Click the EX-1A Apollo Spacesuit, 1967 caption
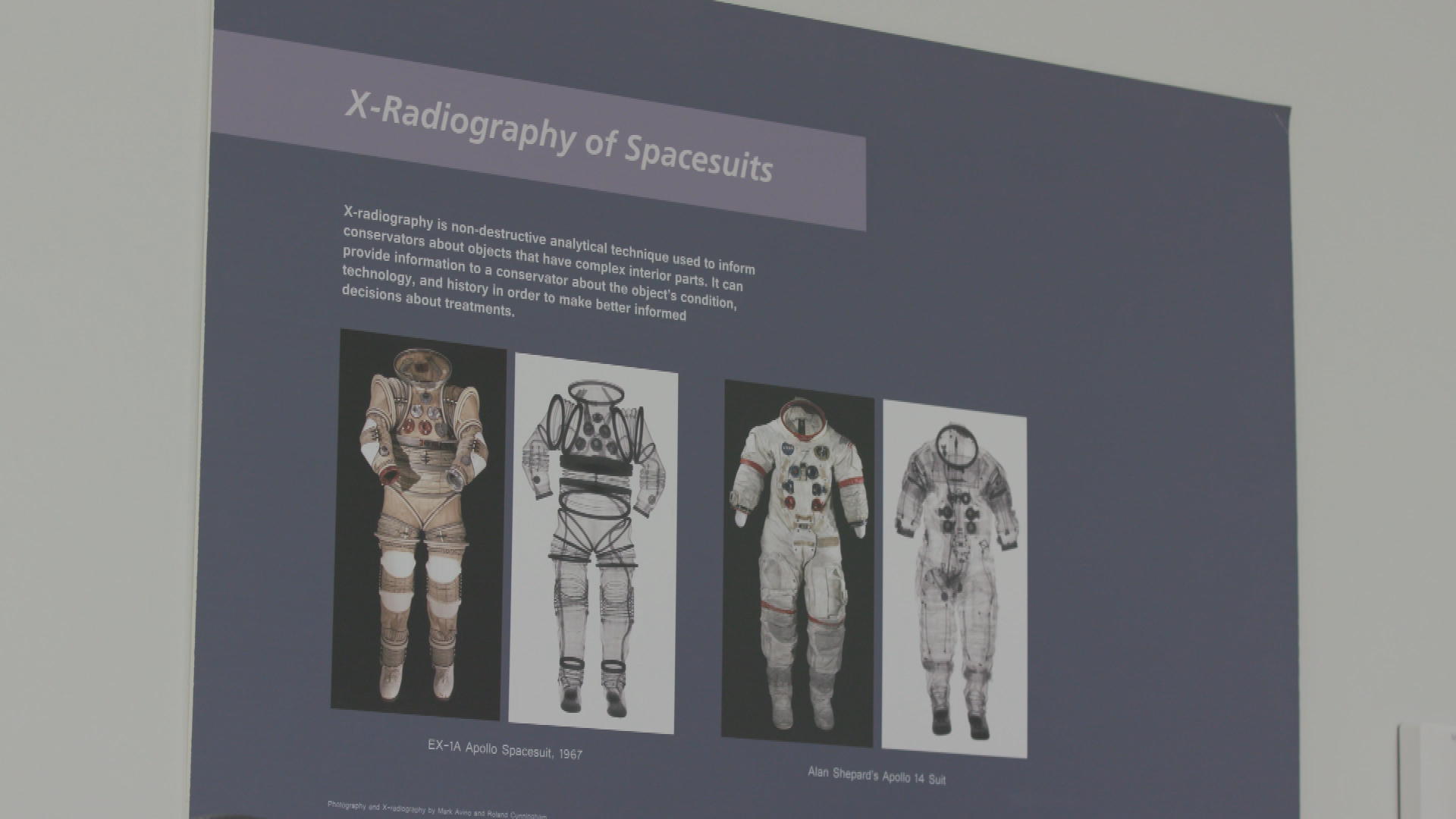Viewport: 1456px width, 819px height. pyautogui.click(x=504, y=749)
